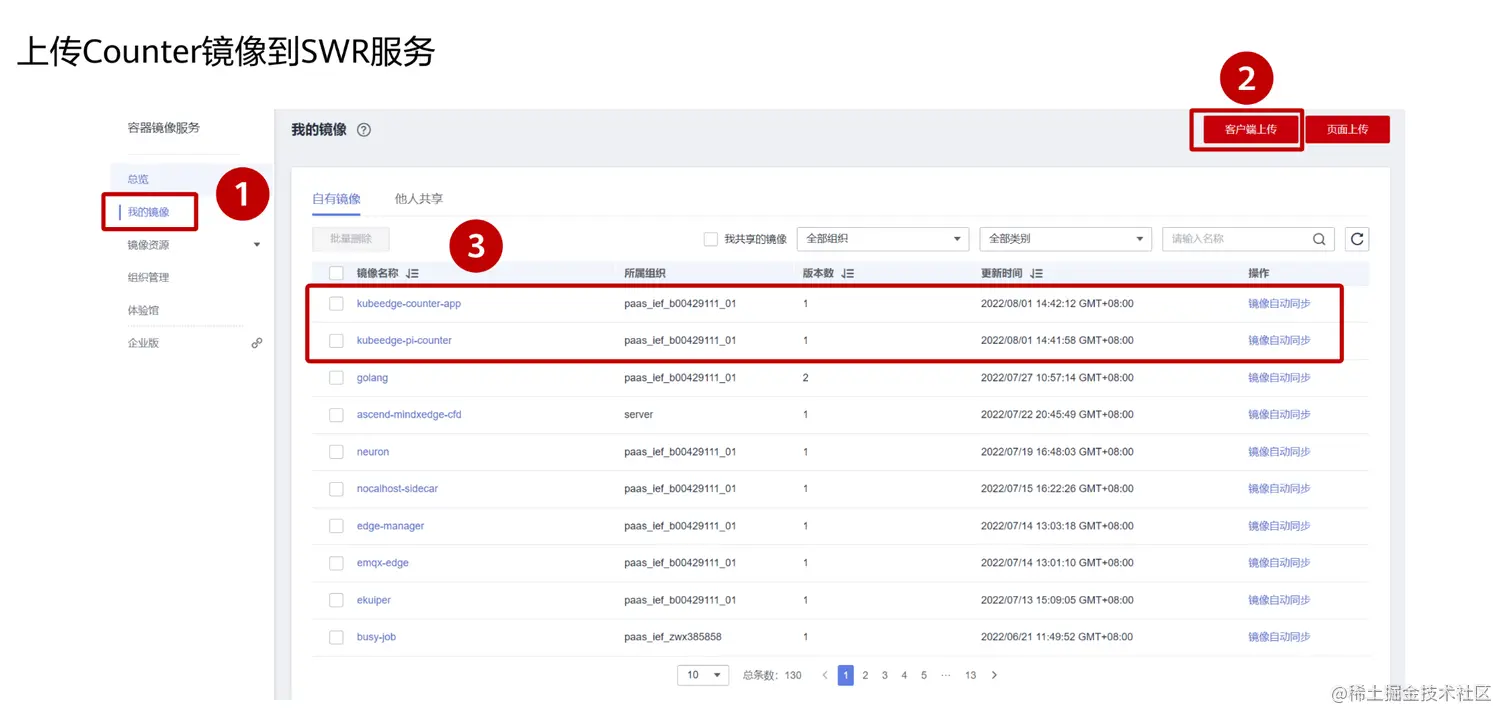Click the 客户端上传 button
This screenshot has height=724, width=1512.
pos(1251,130)
